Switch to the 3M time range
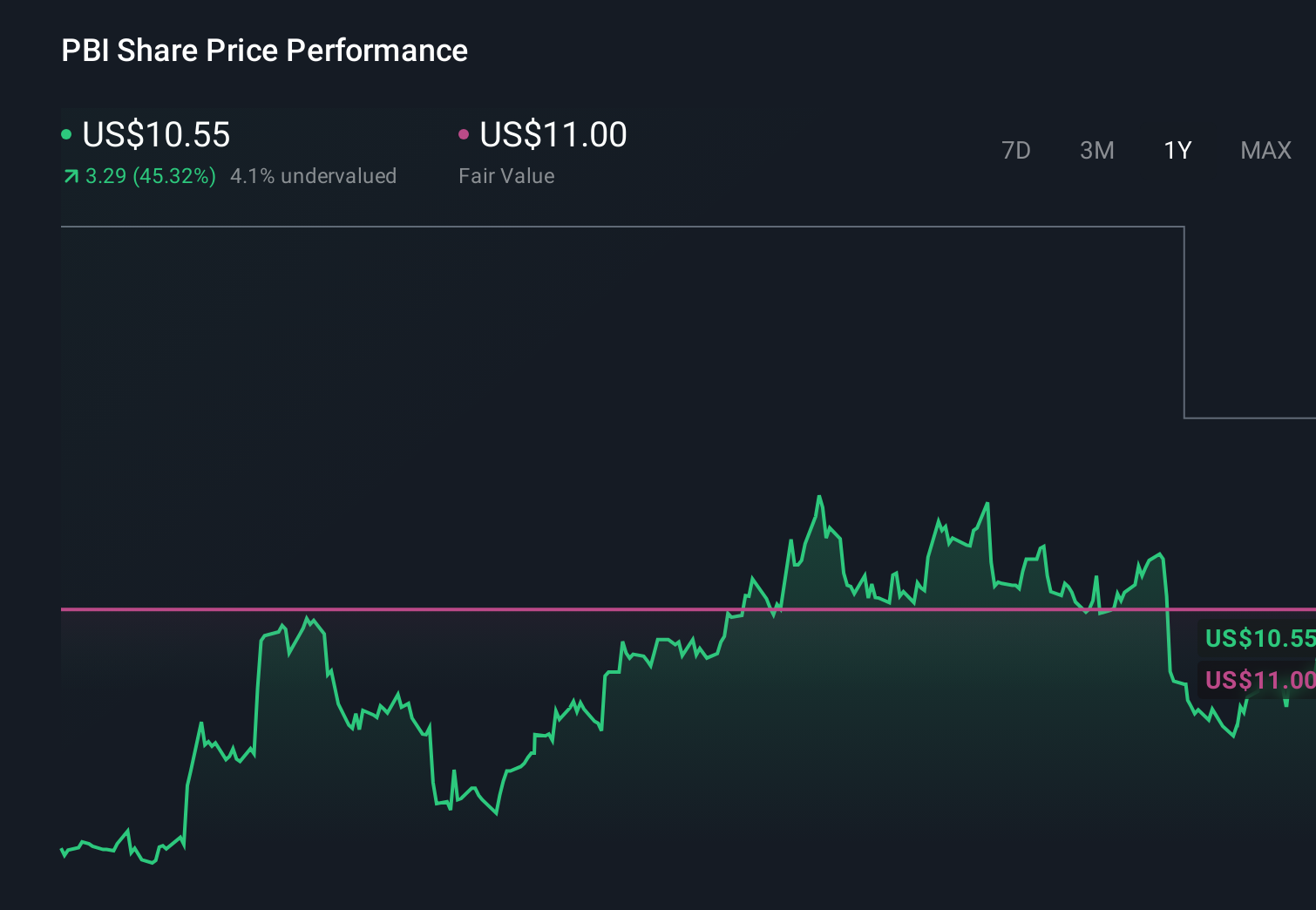Viewport: 1316px width, 910px height. click(1096, 150)
